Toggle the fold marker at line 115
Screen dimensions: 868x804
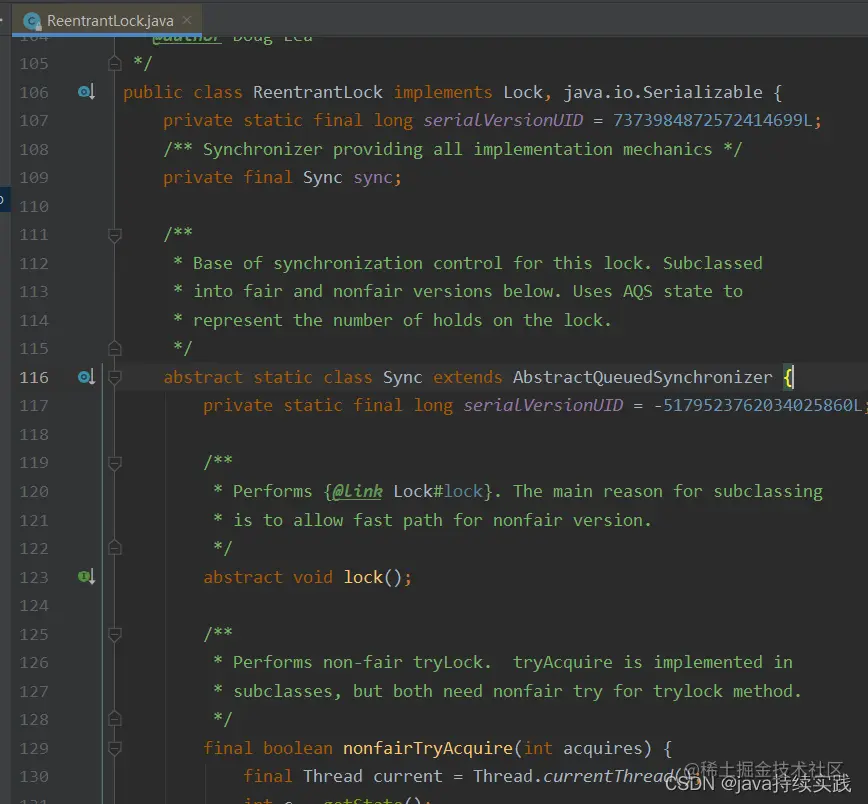click(x=115, y=349)
